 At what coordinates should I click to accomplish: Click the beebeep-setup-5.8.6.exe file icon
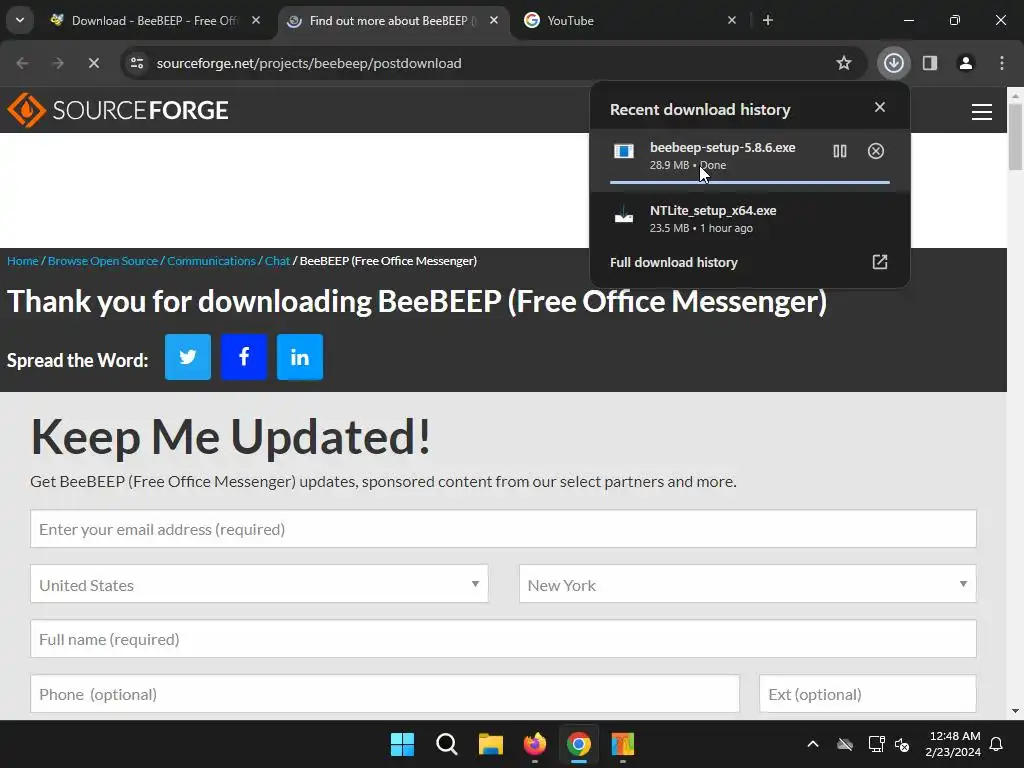tap(624, 152)
